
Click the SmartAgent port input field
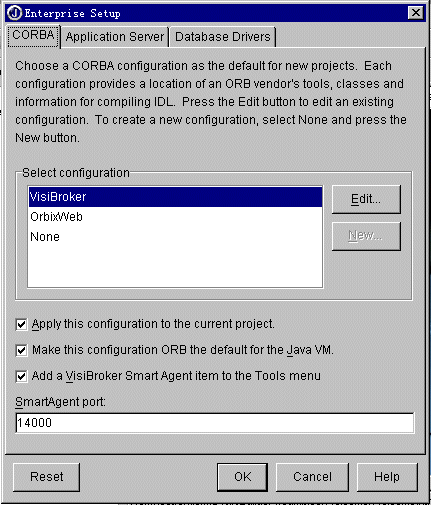pyautogui.click(x=215, y=423)
